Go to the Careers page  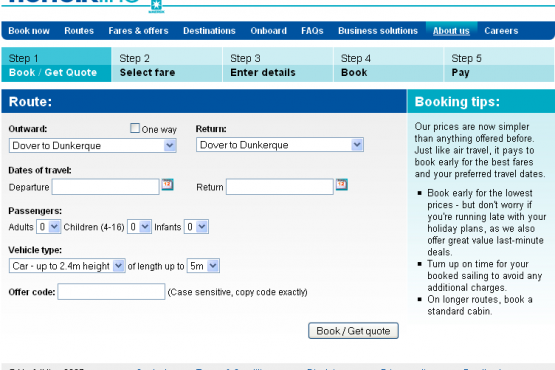tap(501, 31)
